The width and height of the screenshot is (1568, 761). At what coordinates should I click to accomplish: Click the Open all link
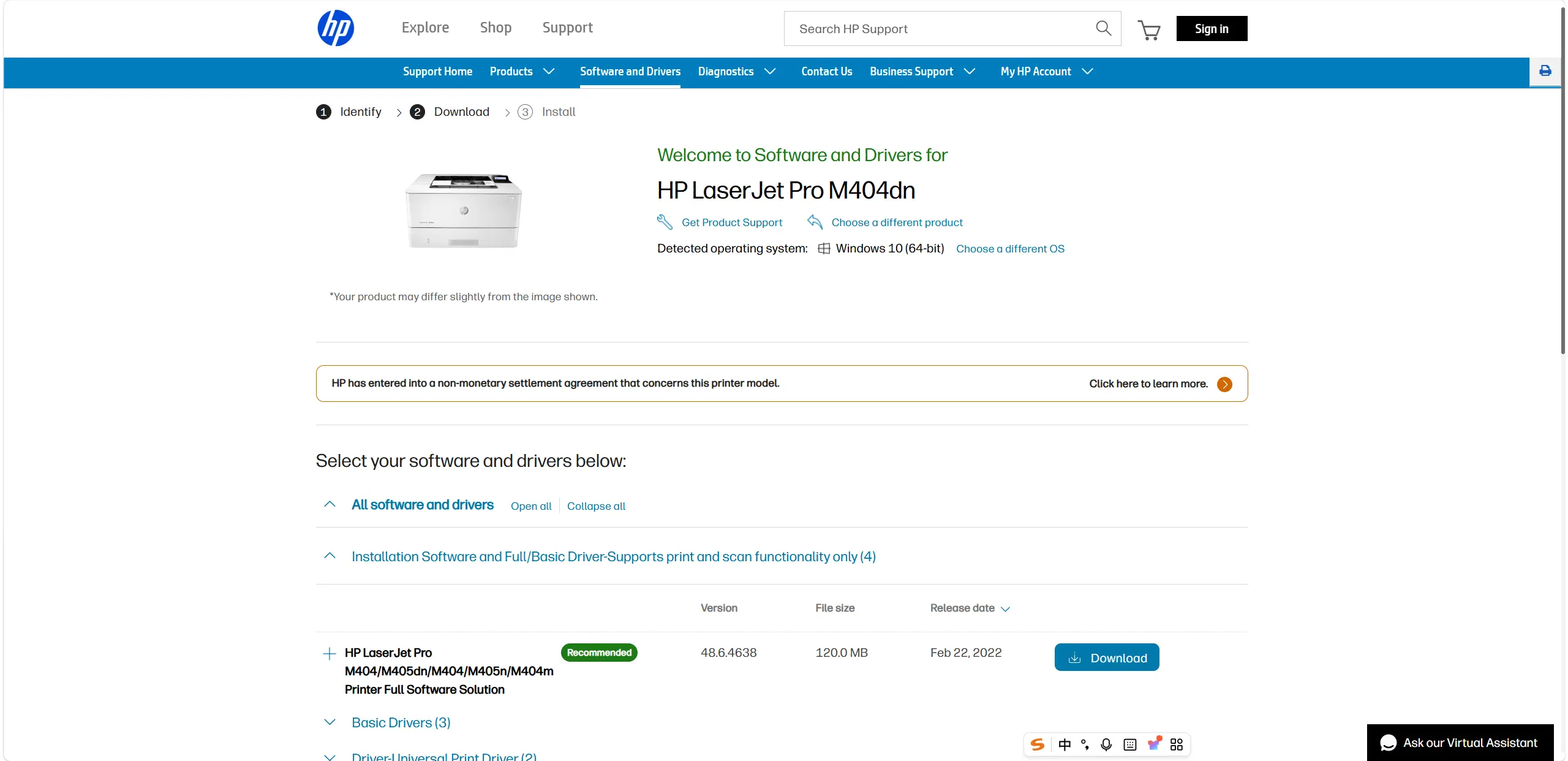pyautogui.click(x=531, y=506)
